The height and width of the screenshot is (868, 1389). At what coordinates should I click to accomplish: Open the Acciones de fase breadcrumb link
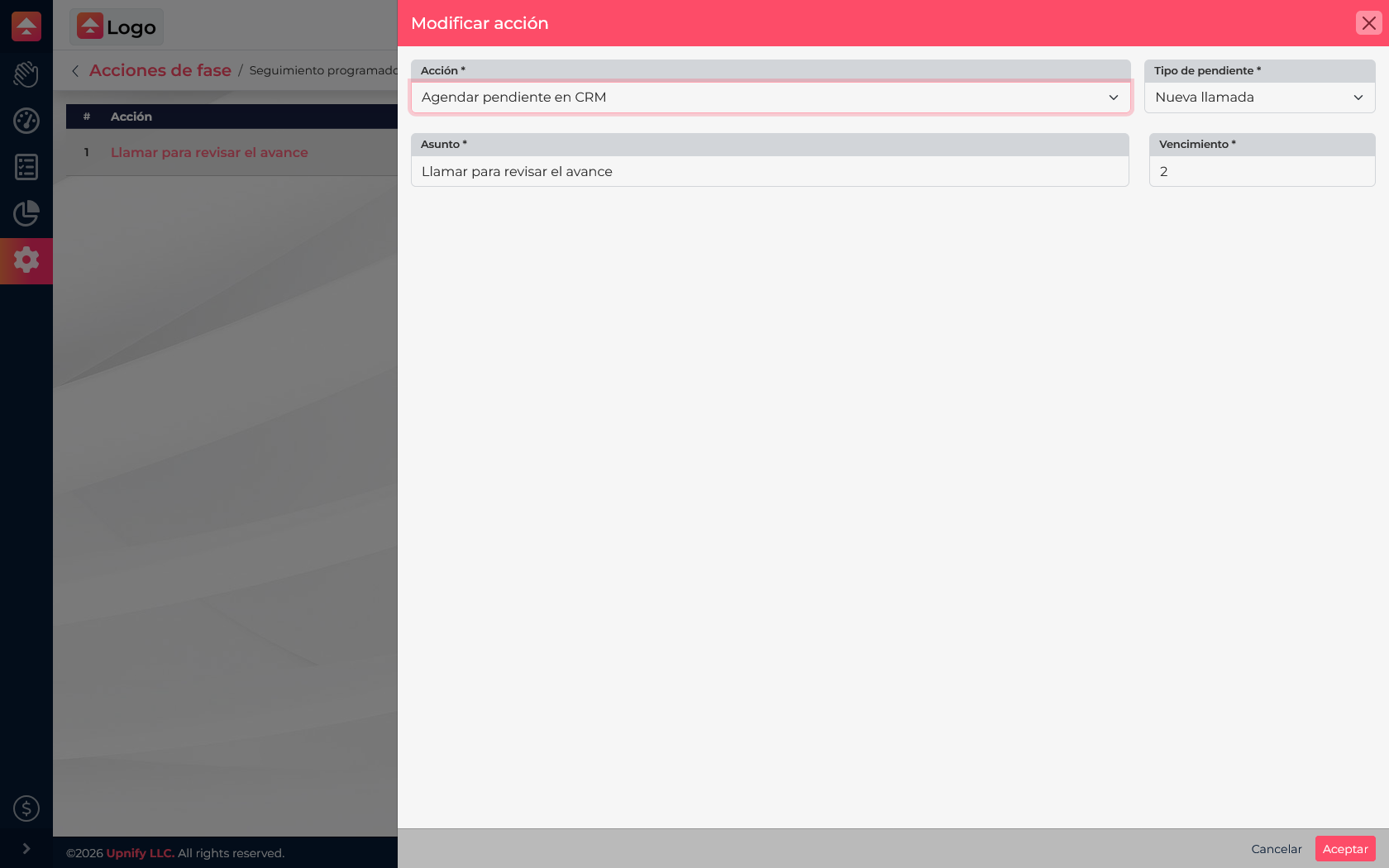tap(160, 70)
